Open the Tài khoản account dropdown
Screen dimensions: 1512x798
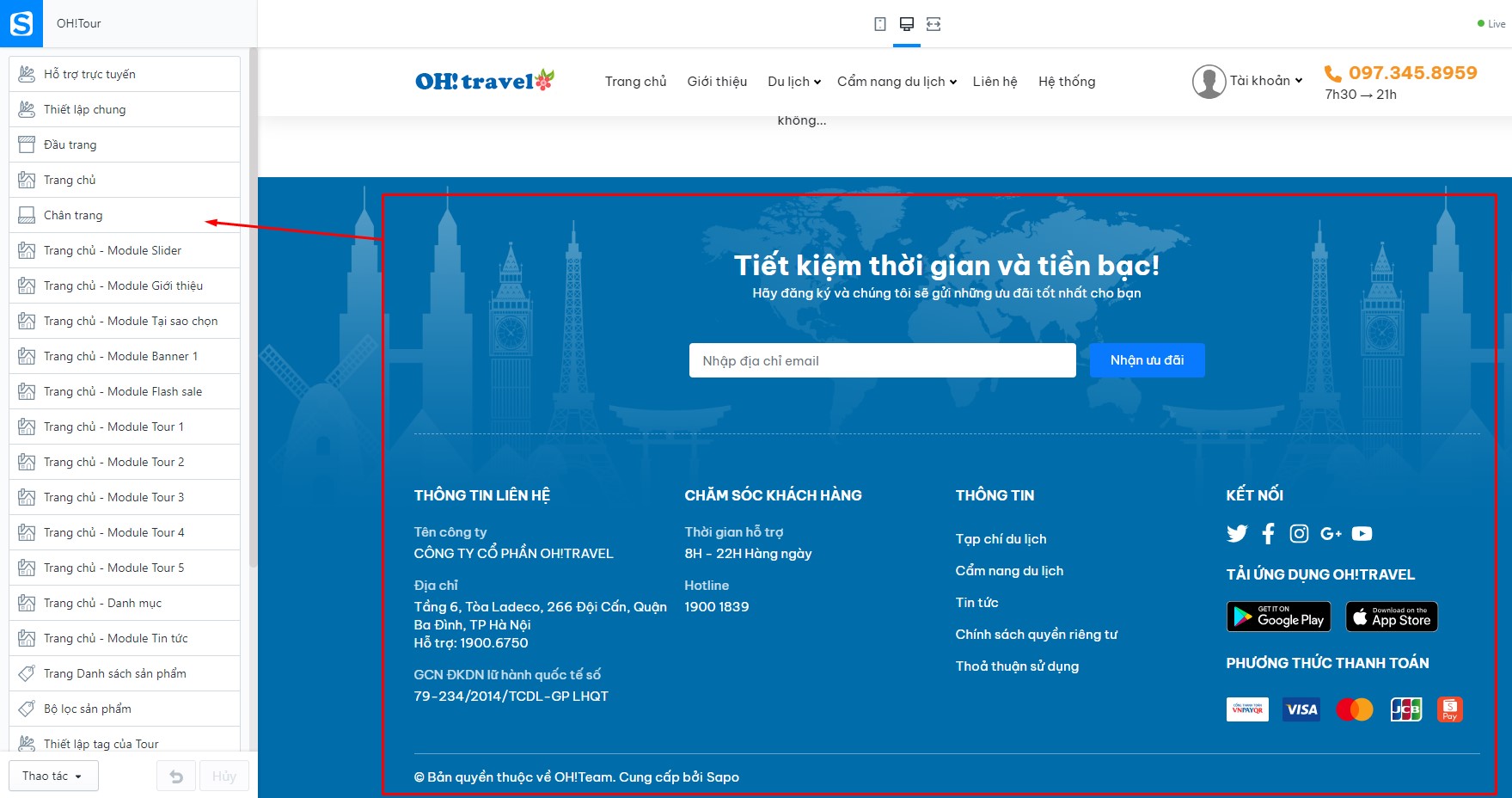pos(1266,81)
